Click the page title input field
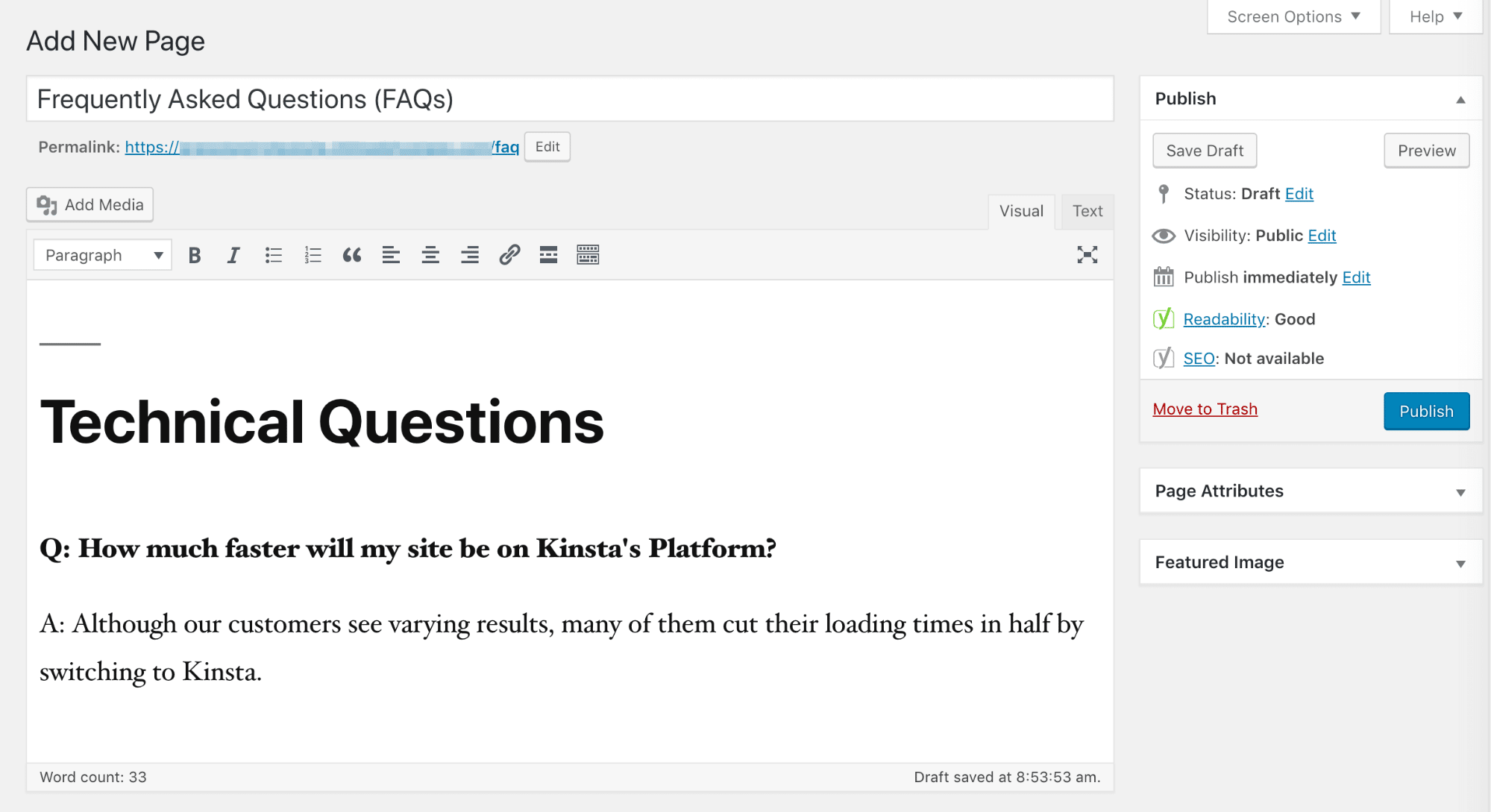Screen dimensions: 1491x812 tap(570, 98)
